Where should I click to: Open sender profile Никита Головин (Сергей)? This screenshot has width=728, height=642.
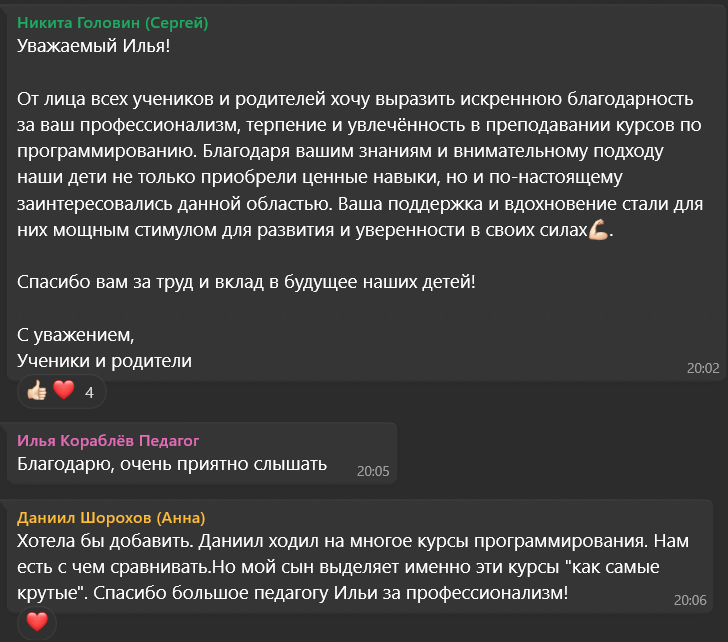[x=112, y=23]
